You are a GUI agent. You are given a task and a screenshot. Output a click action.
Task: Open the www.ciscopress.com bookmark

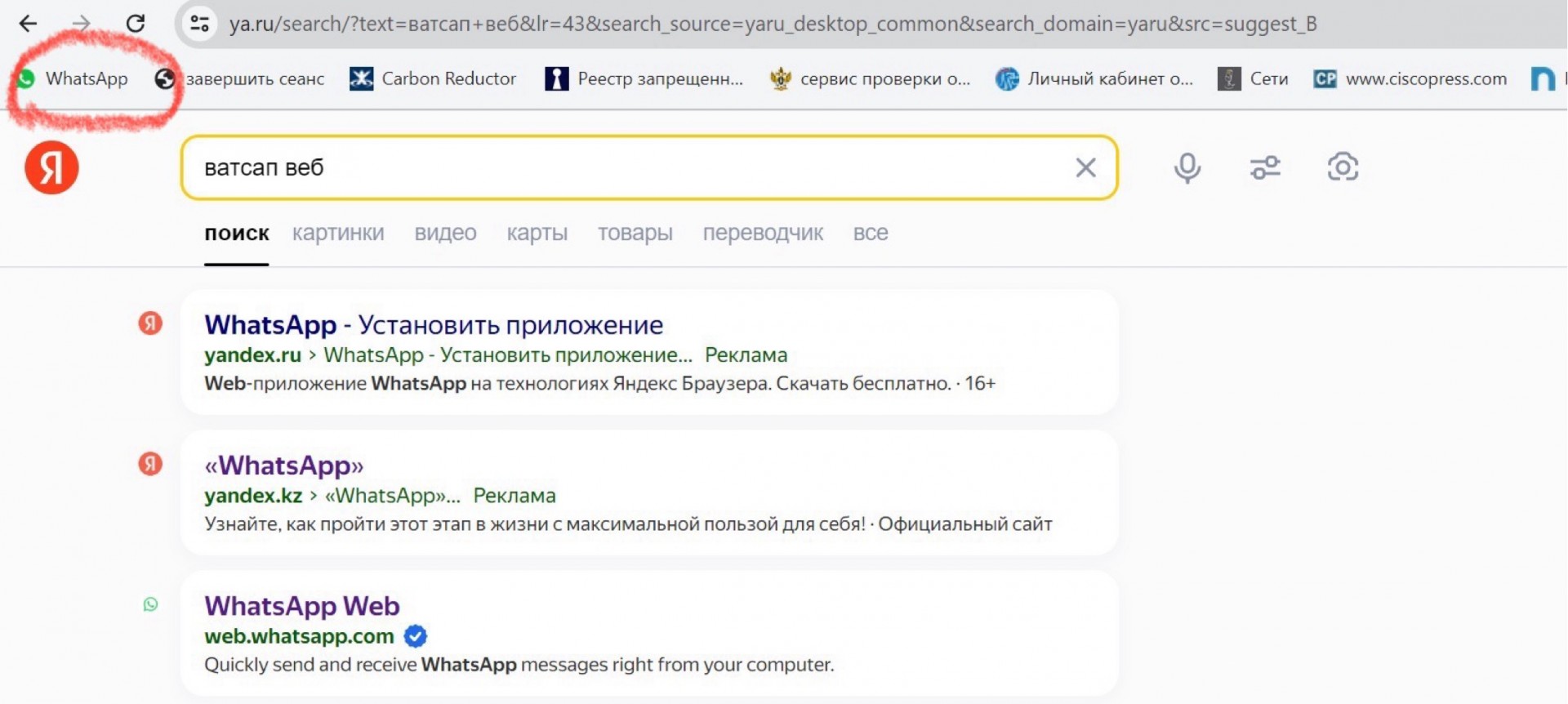(1410, 78)
